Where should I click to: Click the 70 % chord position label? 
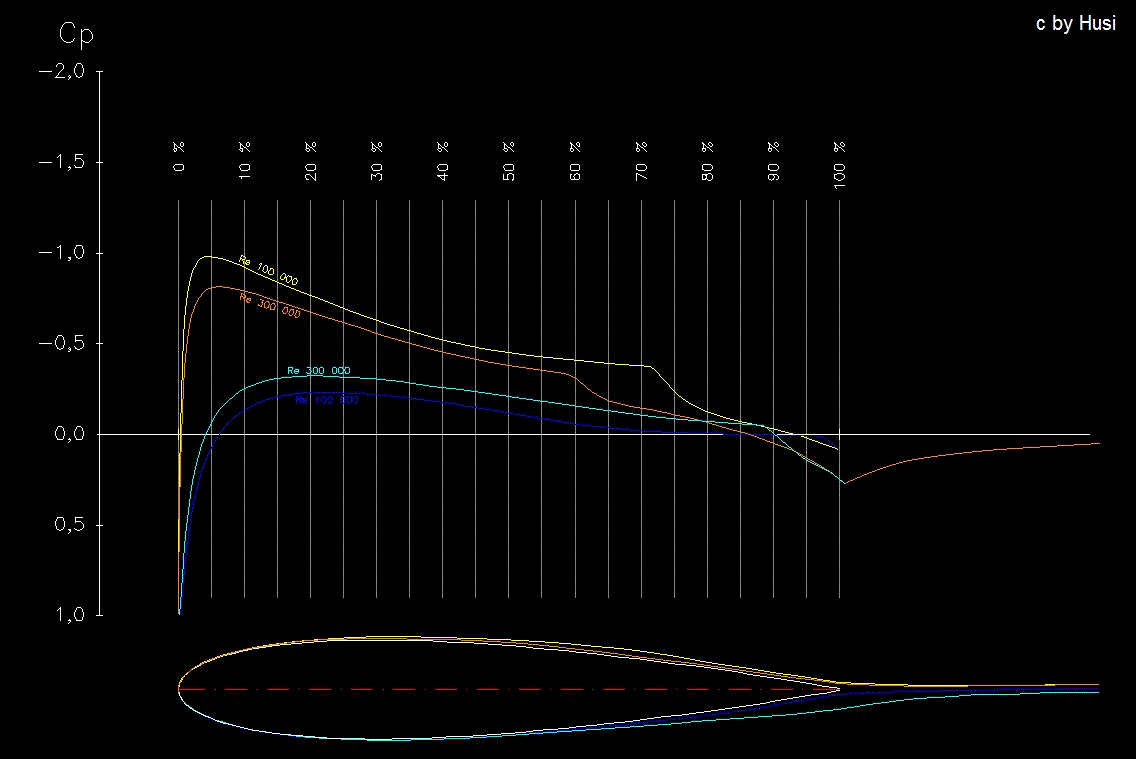click(641, 158)
